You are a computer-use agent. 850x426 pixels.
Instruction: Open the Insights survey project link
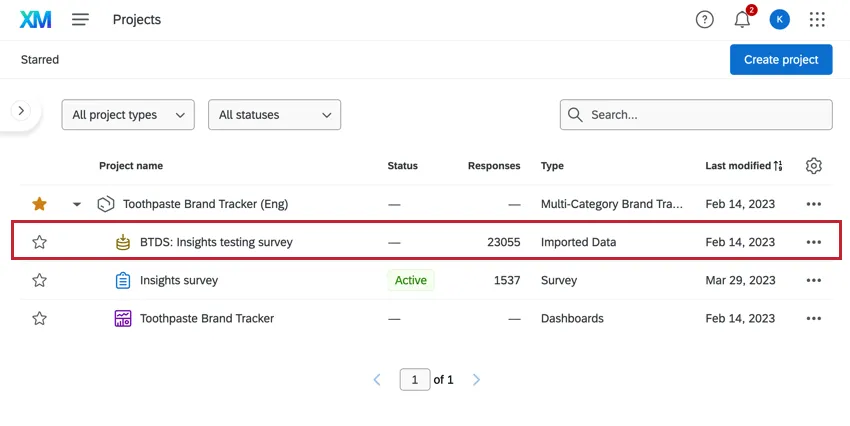[178, 281]
